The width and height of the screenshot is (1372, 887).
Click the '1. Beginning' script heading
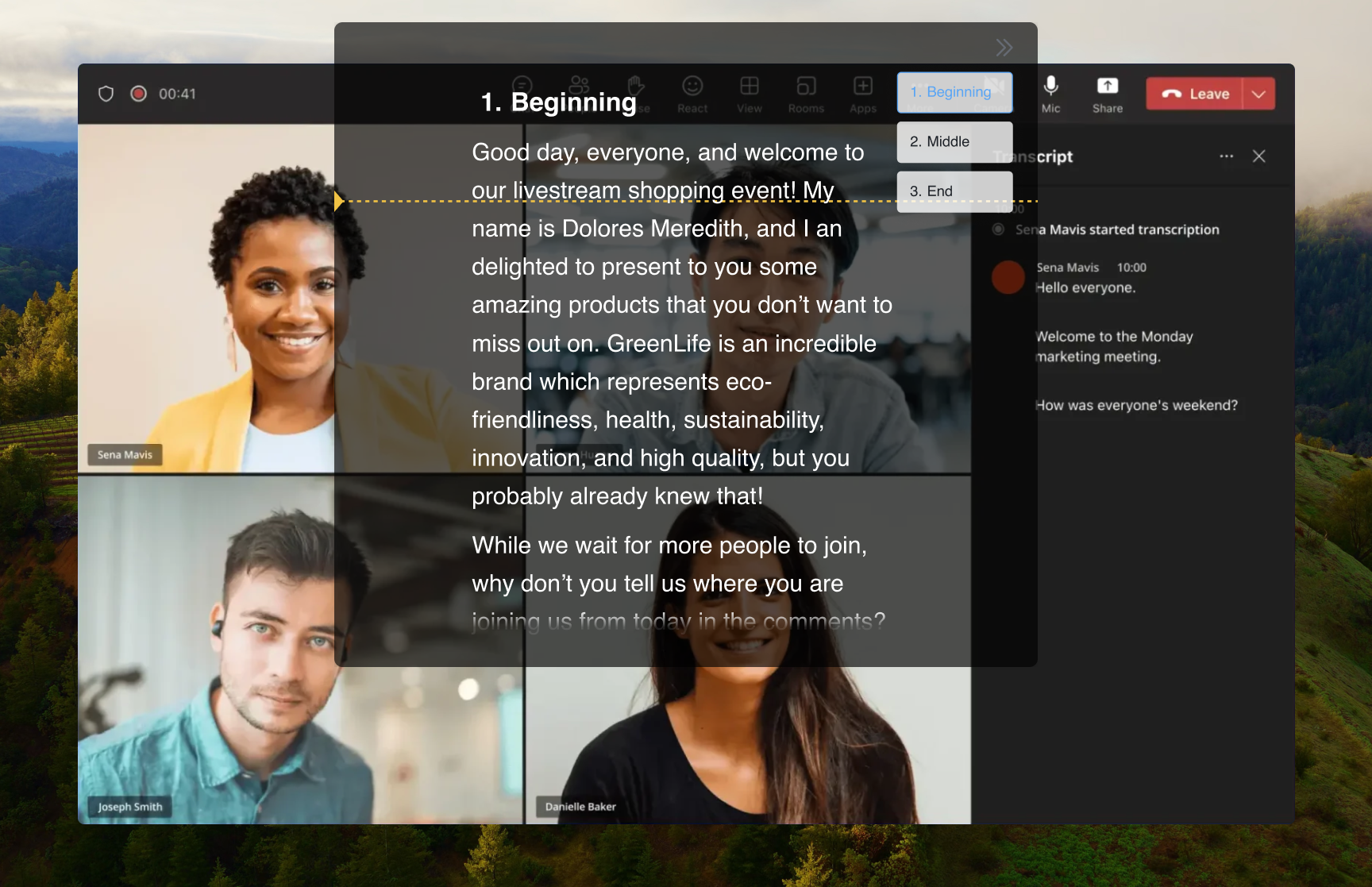point(558,102)
